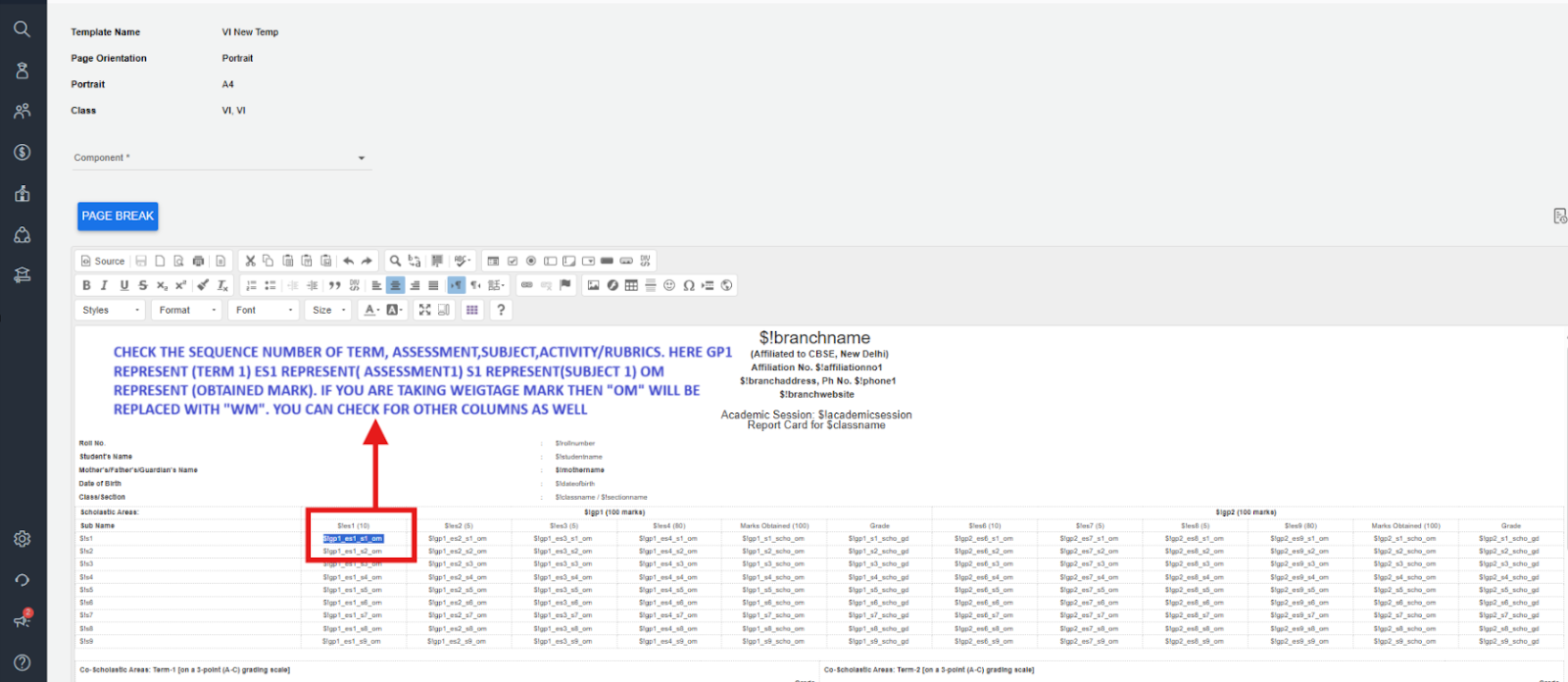
Task: Open the Font dropdown
Action: click(x=264, y=310)
